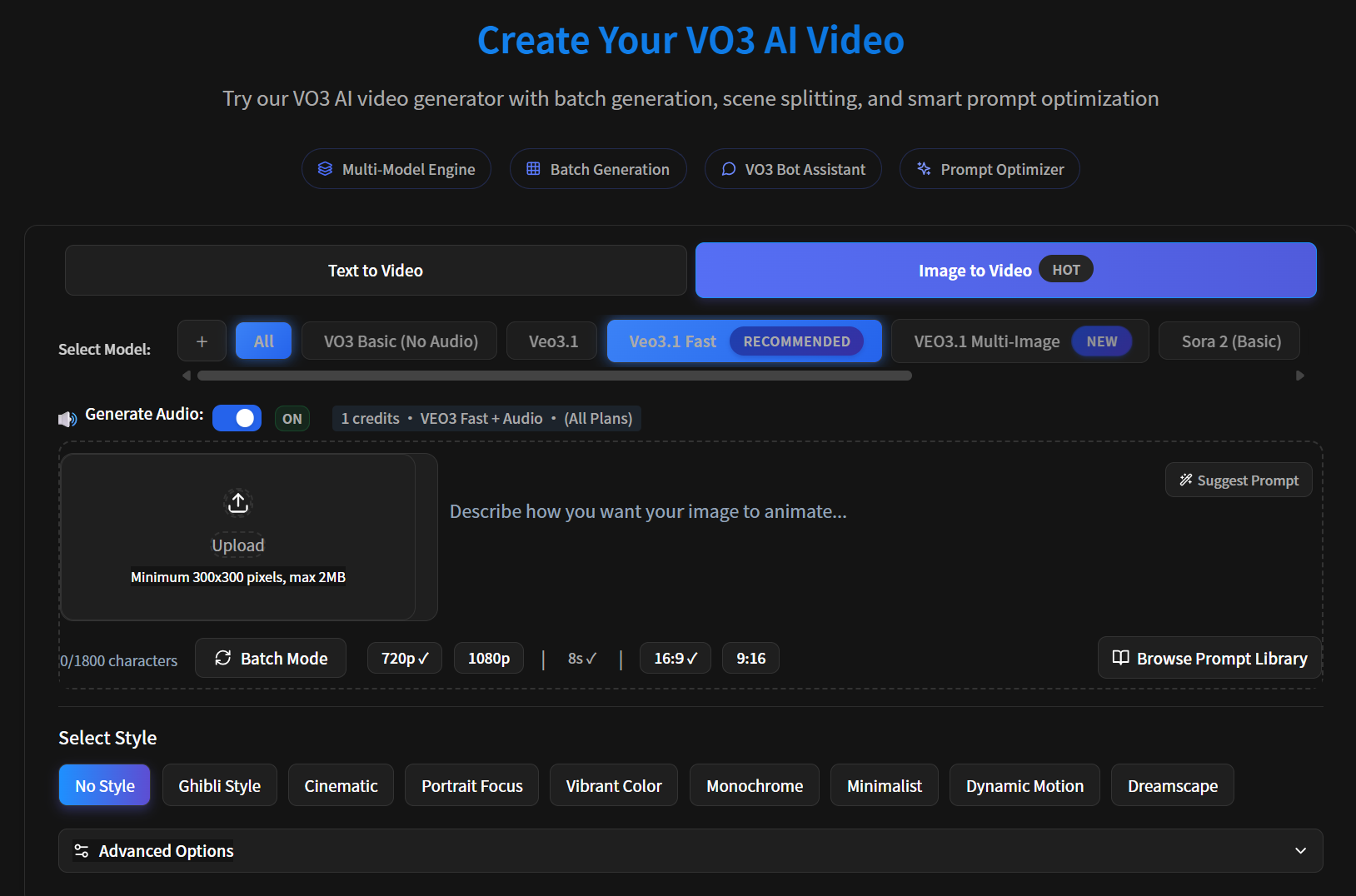Apply the Dynamic Motion style
This screenshot has width=1356, height=896.
[1024, 785]
